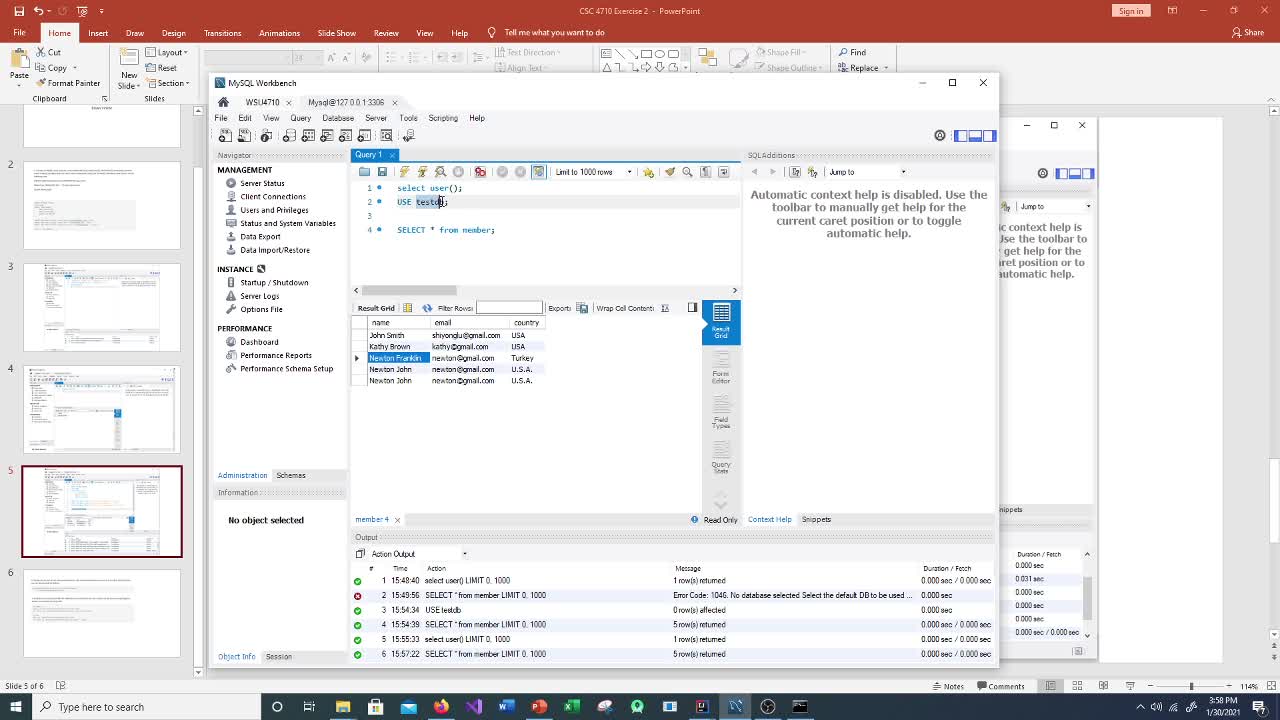Click the Save snippet star icon
Image resolution: width=1280 pixels, height=720 pixels.
(x=648, y=172)
